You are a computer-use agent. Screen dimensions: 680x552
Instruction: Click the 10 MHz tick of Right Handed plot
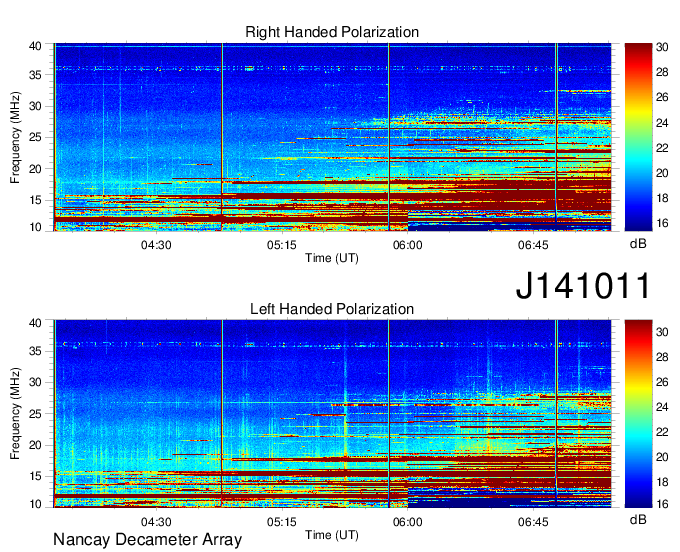pos(36,227)
